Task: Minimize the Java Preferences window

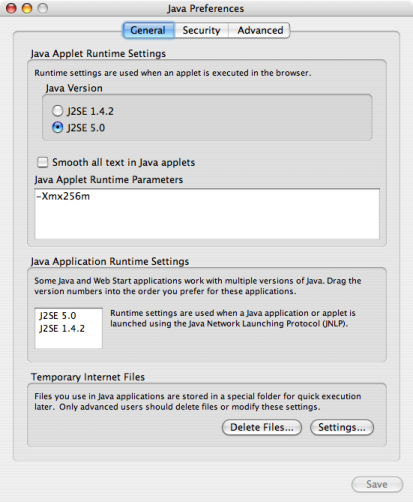Action: point(27,8)
